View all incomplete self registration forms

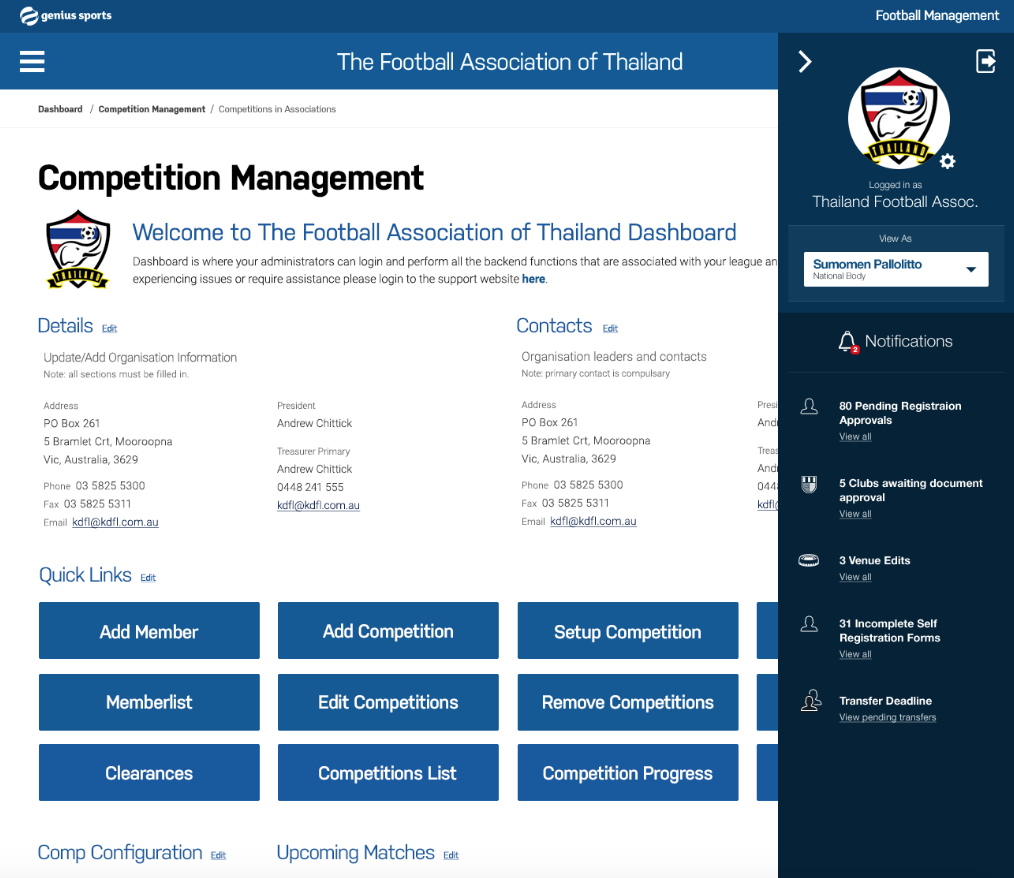pos(855,654)
